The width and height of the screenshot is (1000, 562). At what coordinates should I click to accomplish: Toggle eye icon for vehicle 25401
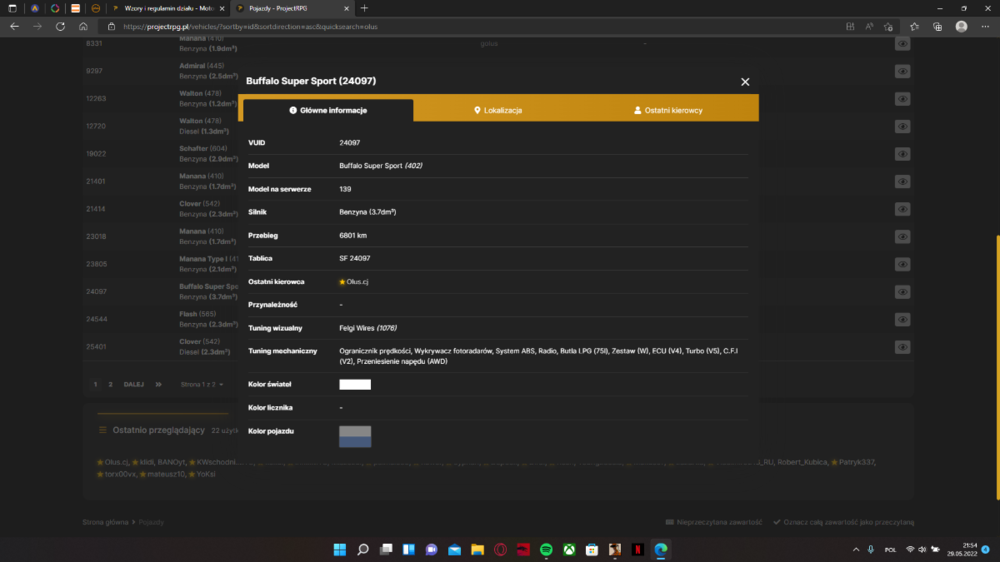pyautogui.click(x=902, y=347)
